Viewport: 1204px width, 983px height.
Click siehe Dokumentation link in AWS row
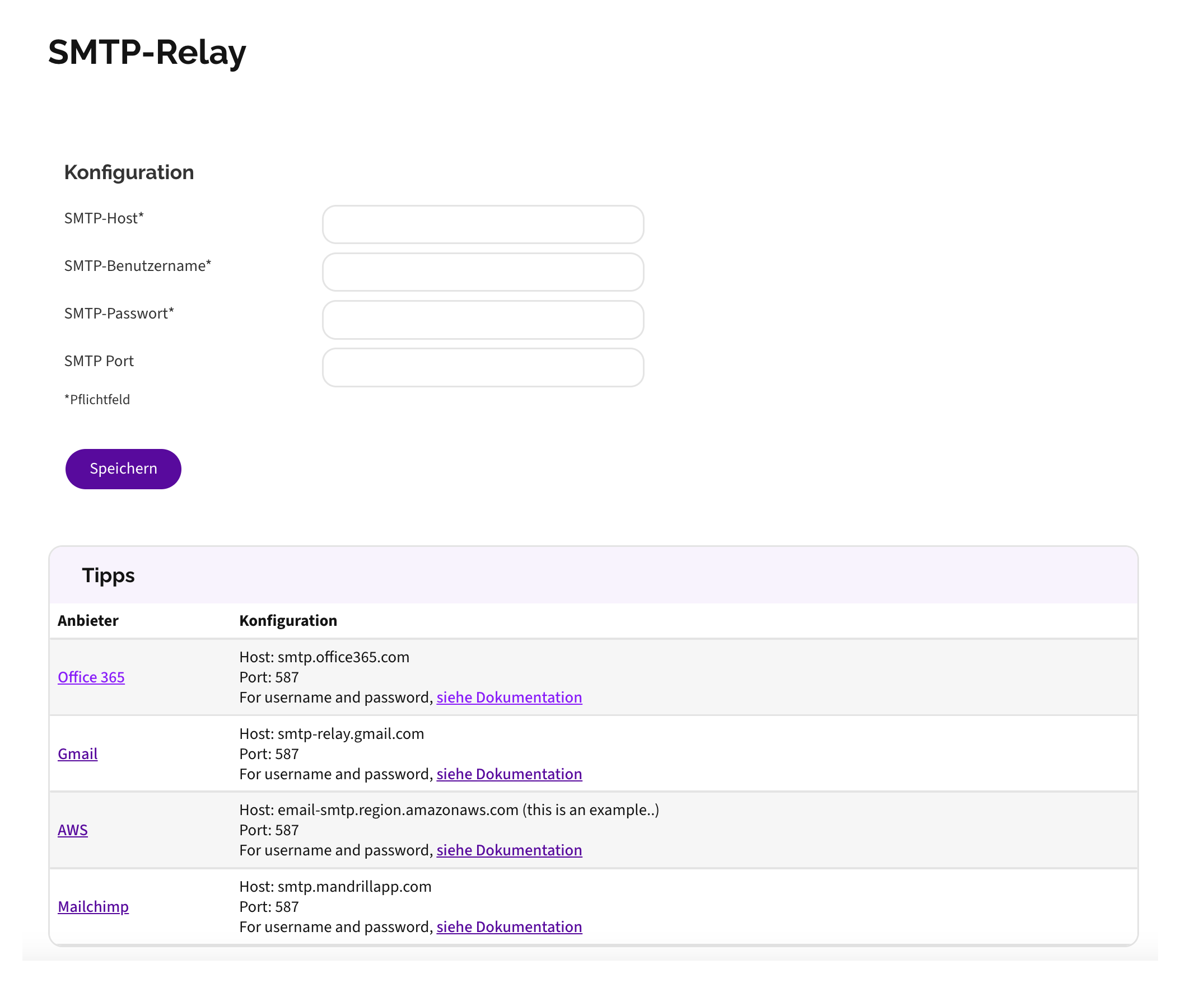coord(509,850)
